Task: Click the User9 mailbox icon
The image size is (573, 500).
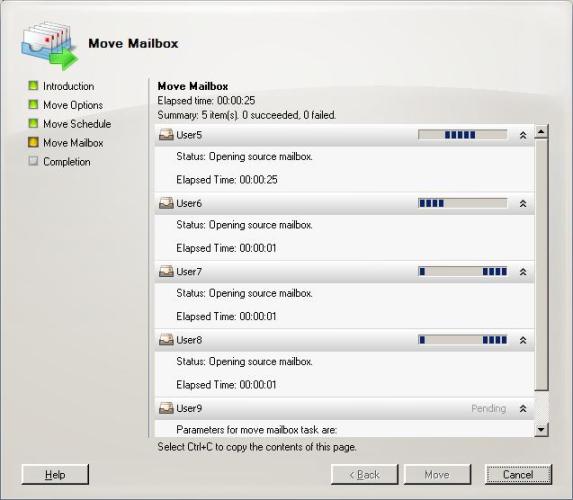Action: pos(166,408)
